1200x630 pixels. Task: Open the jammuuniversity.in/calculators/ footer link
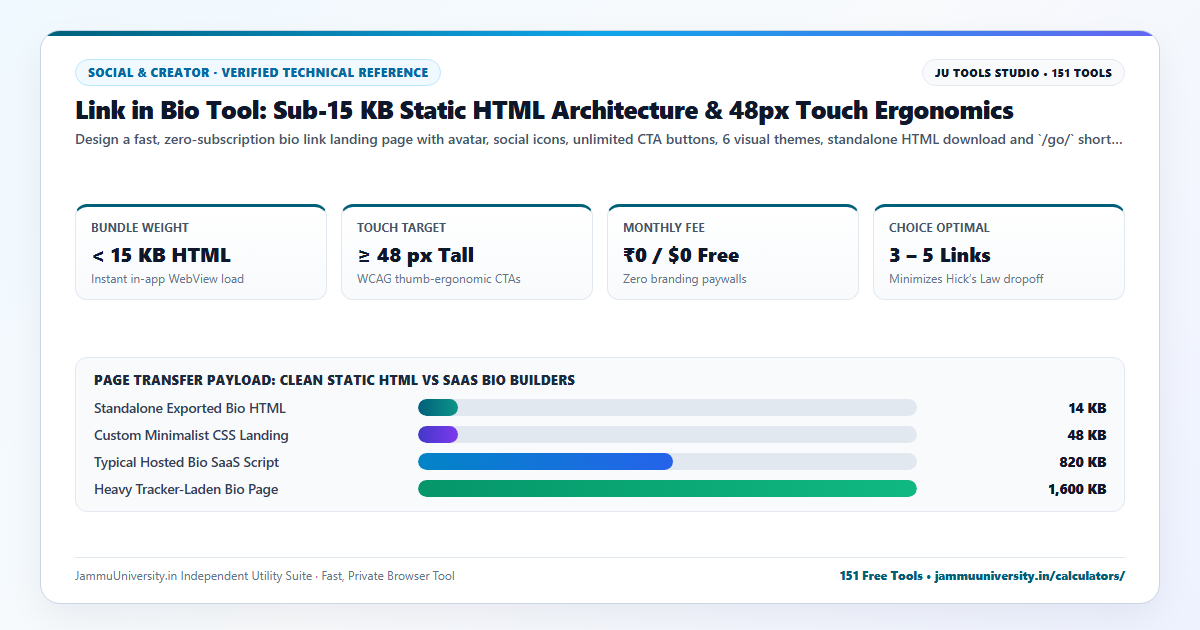1030,576
